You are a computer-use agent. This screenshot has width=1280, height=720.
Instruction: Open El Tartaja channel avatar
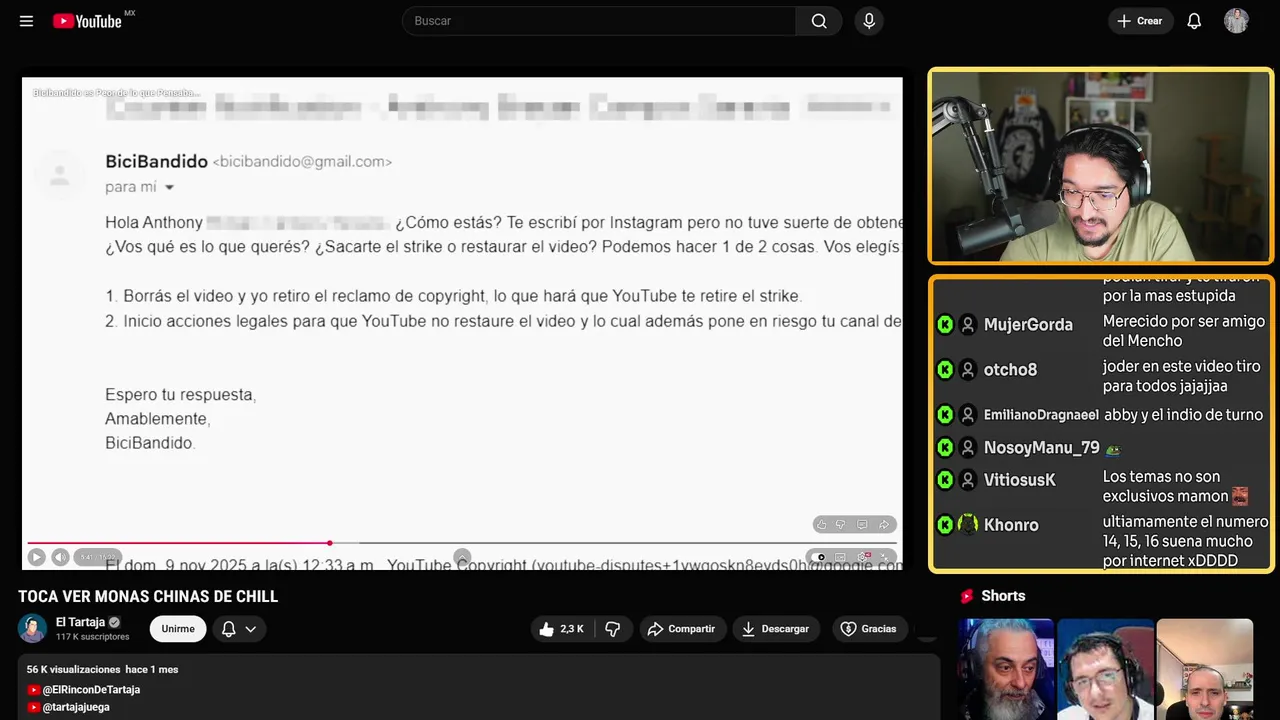[x=32, y=628]
